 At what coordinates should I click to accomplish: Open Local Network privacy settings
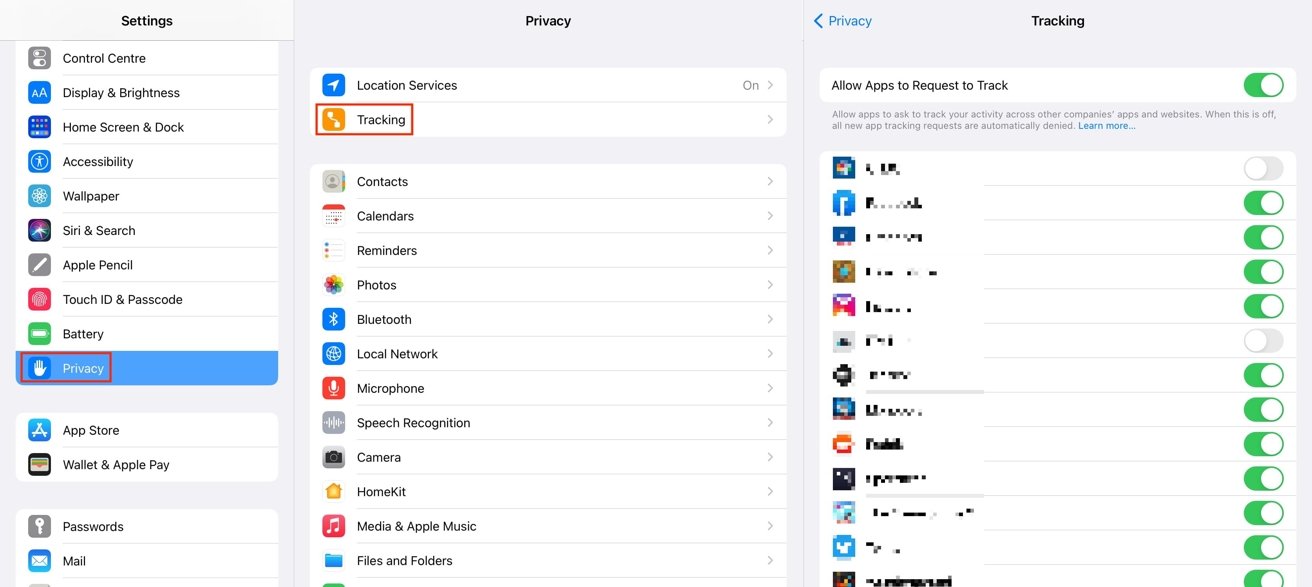pos(548,354)
